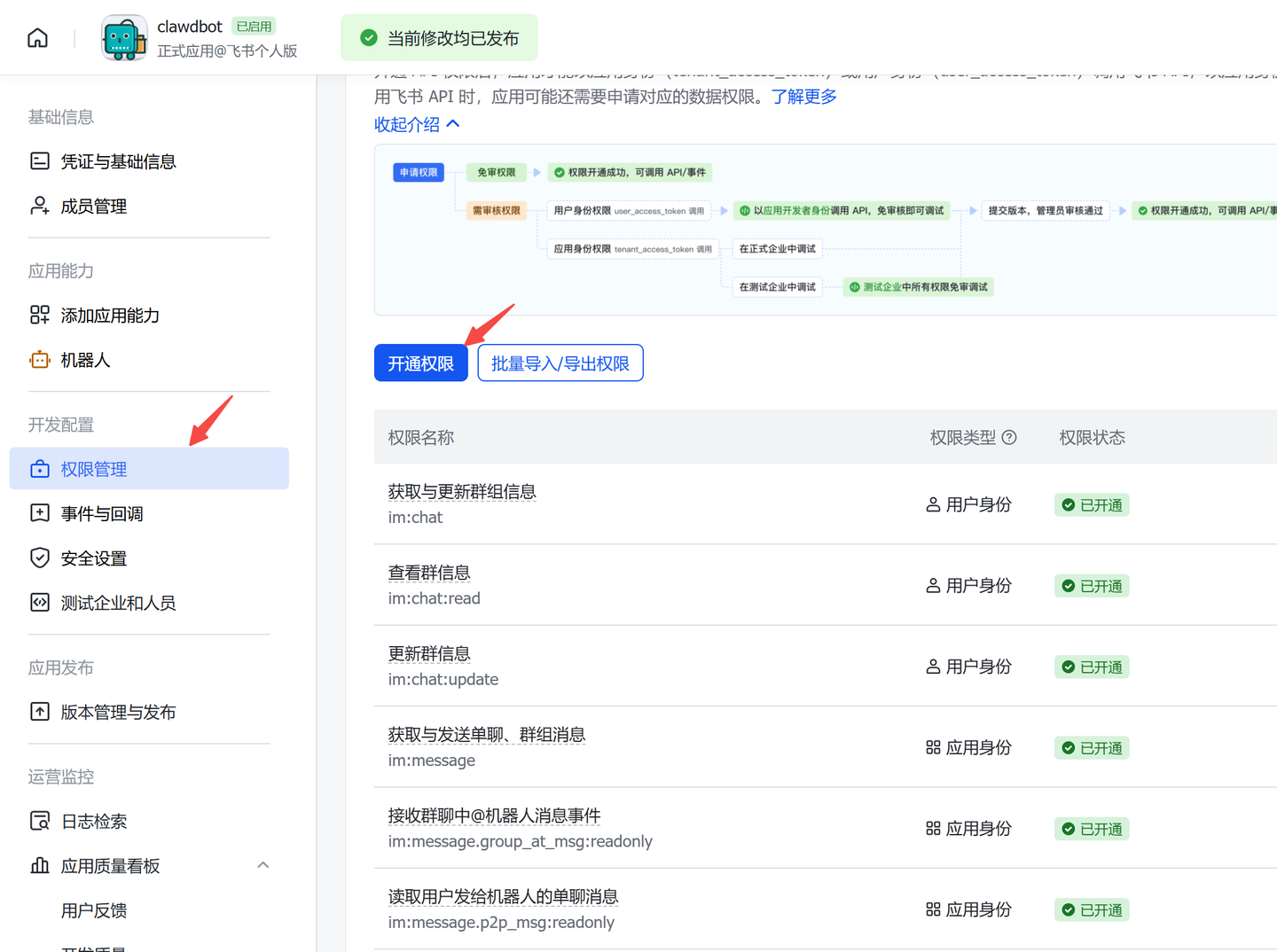Collapse the 应用质量看板 section chevron

pos(262,864)
